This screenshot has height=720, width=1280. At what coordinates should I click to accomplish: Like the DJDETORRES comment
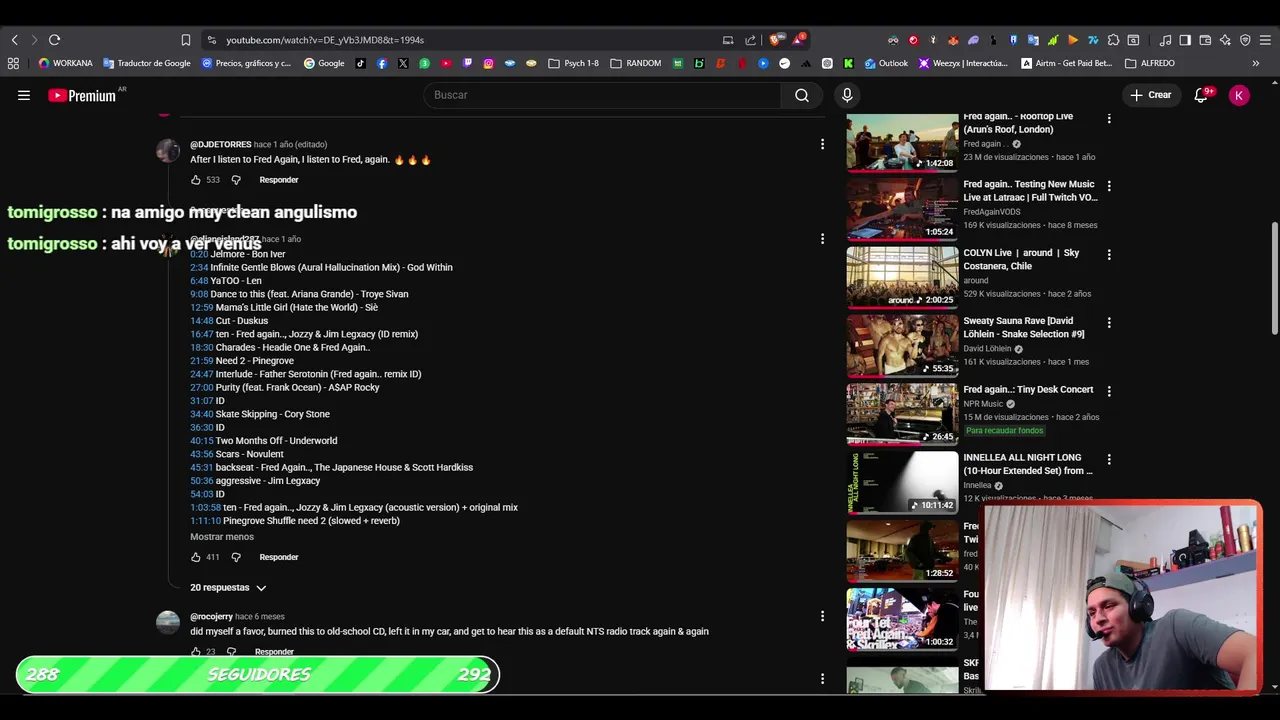[196, 180]
